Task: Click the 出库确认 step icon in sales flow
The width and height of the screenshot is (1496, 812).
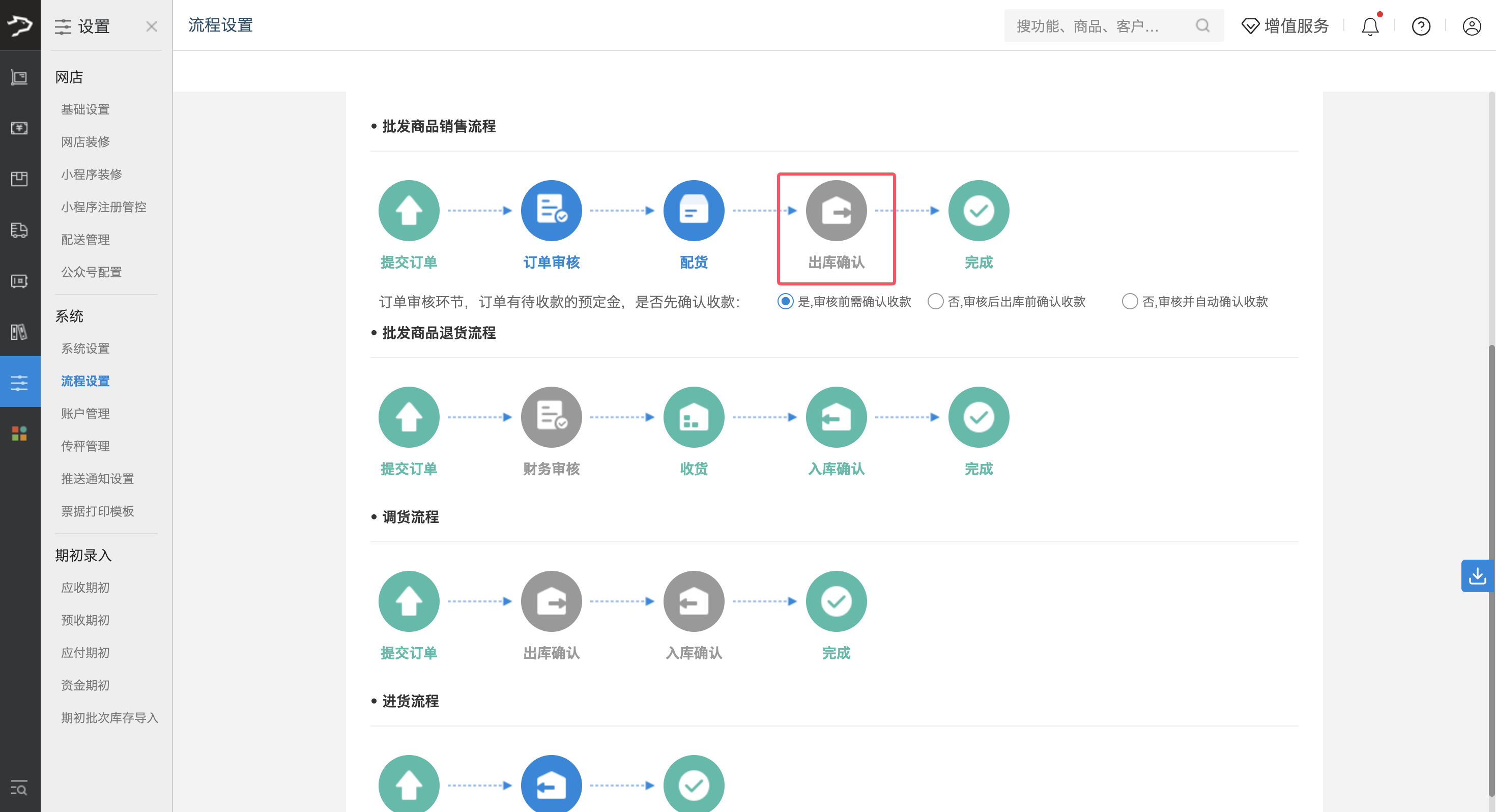Action: 836,210
